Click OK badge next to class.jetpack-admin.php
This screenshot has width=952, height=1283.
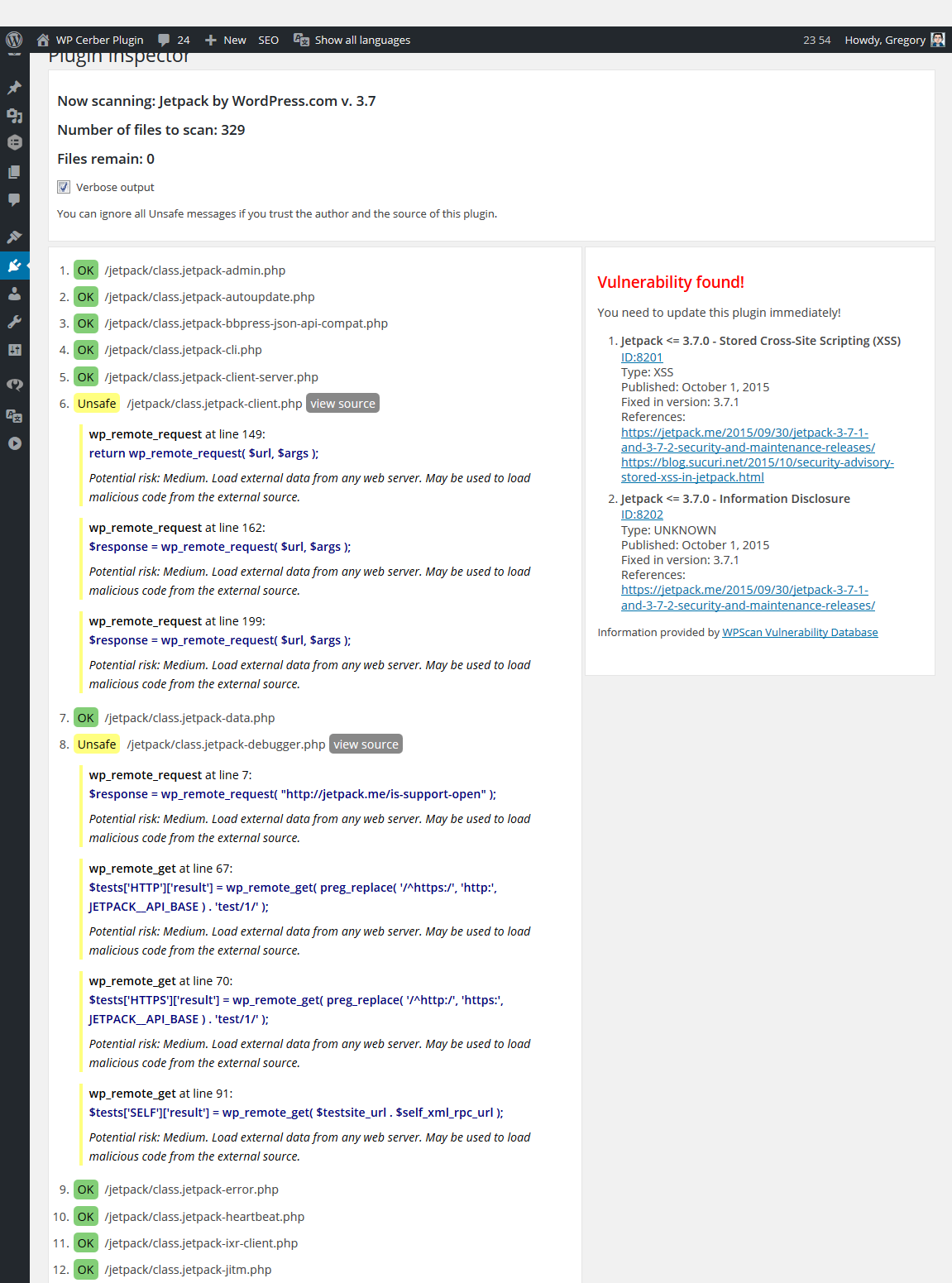pos(86,270)
